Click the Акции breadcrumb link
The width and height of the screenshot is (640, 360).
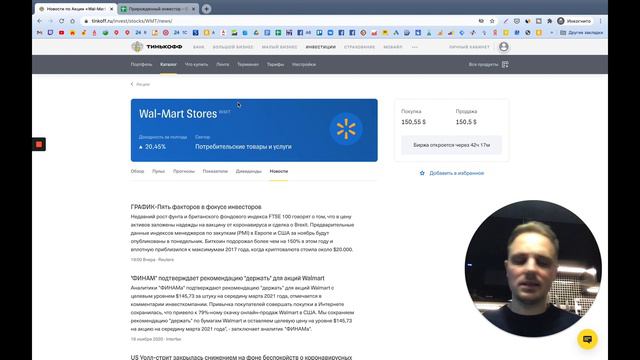tap(143, 84)
